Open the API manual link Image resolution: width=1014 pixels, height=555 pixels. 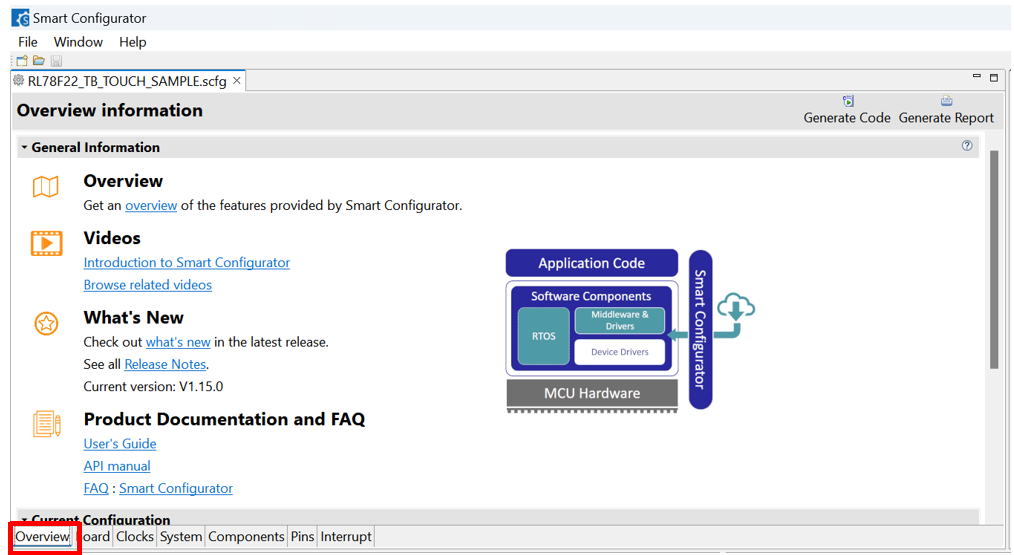pos(116,466)
